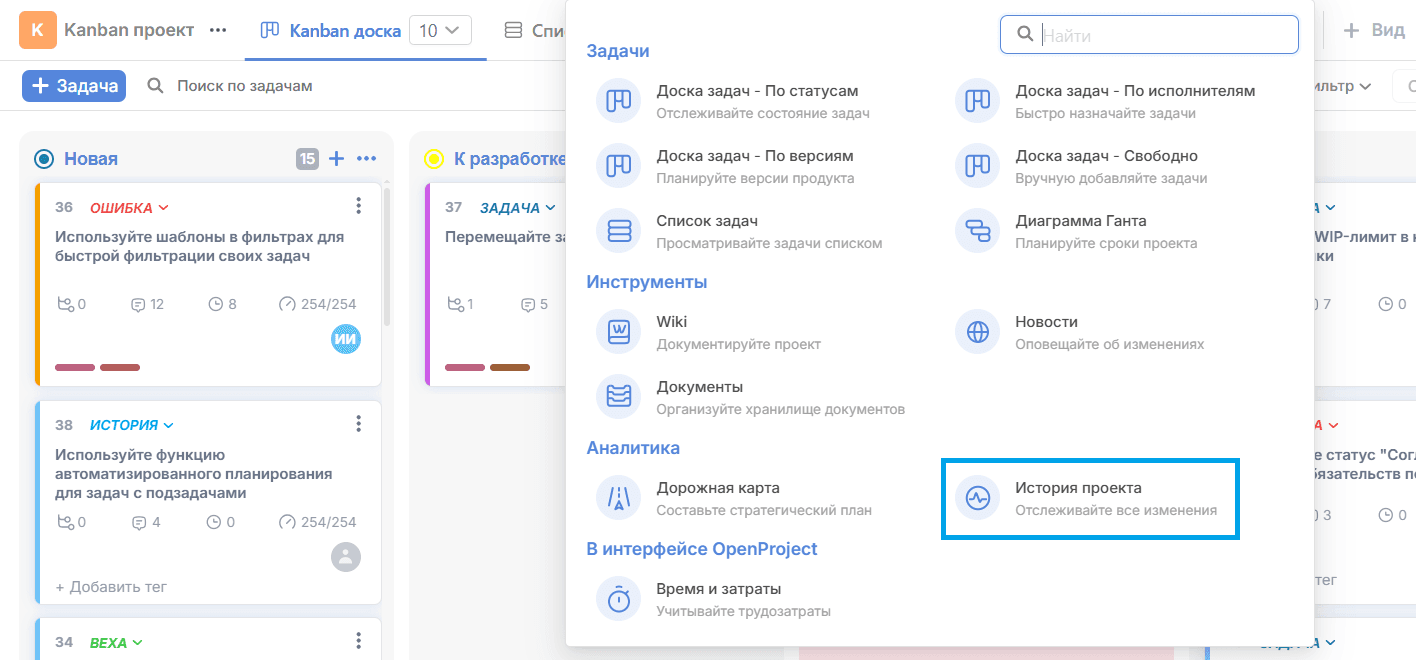The width and height of the screenshot is (1416, 660).
Task: Click the 254/254 progress value on task 36
Action: point(328,304)
